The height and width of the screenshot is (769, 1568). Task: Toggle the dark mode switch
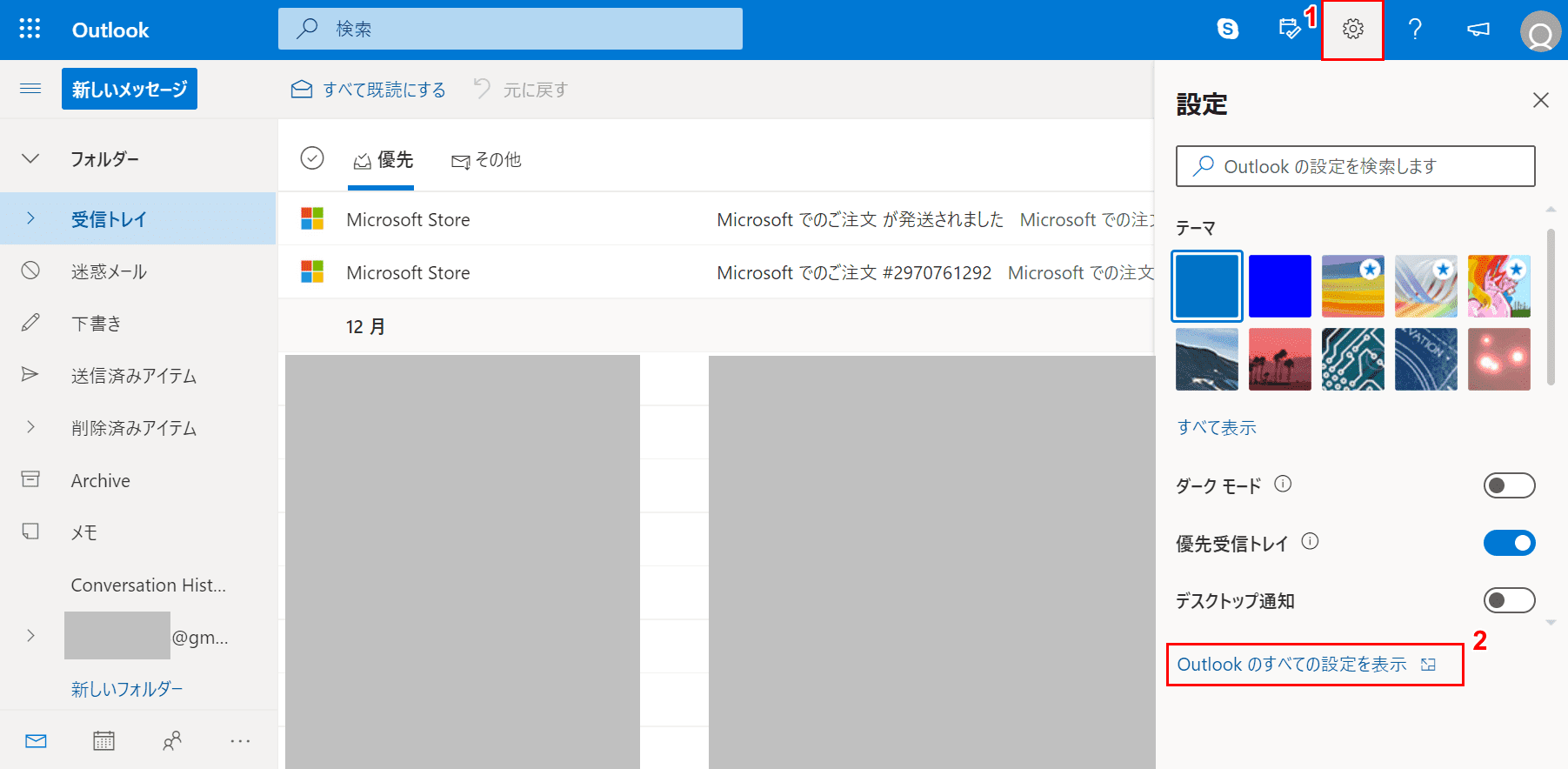[x=1509, y=485]
